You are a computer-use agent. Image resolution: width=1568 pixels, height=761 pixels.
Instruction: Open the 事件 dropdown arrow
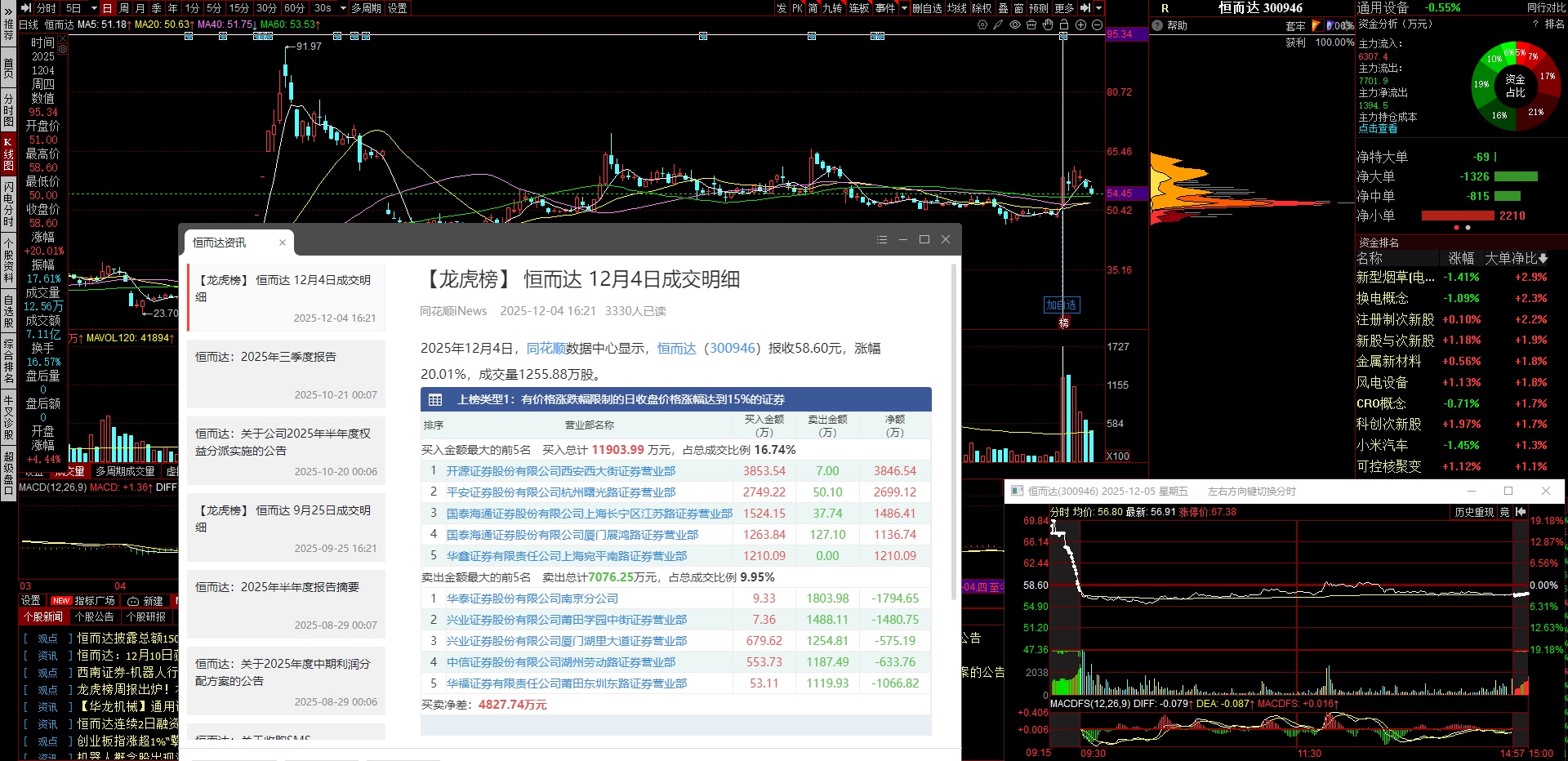[x=904, y=8]
